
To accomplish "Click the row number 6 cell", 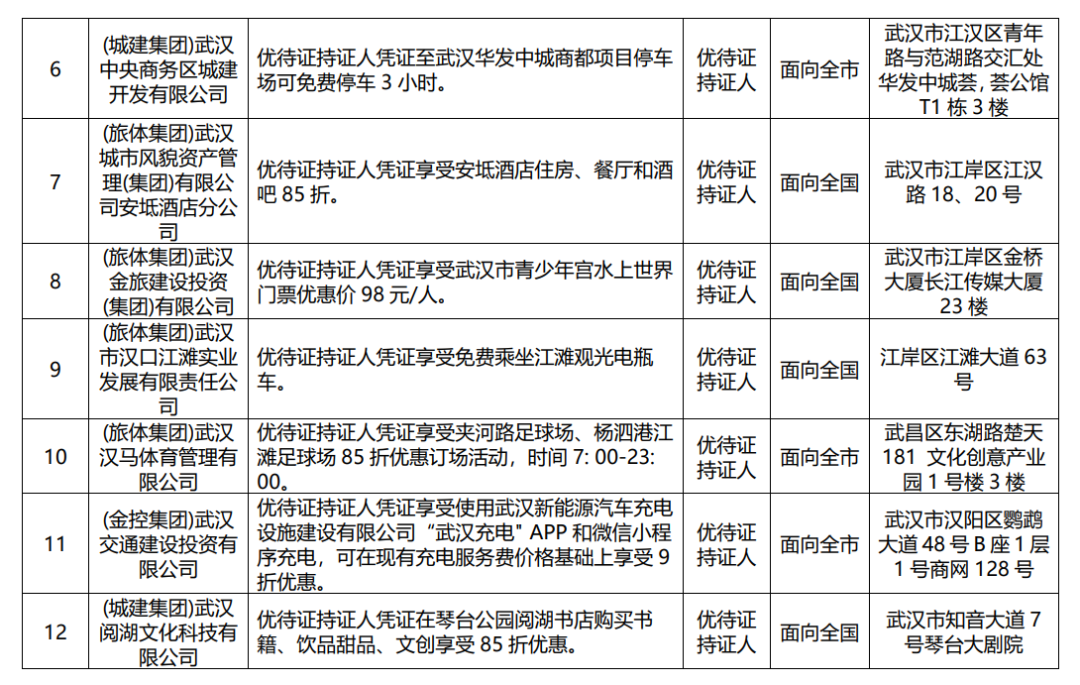I will pos(55,69).
